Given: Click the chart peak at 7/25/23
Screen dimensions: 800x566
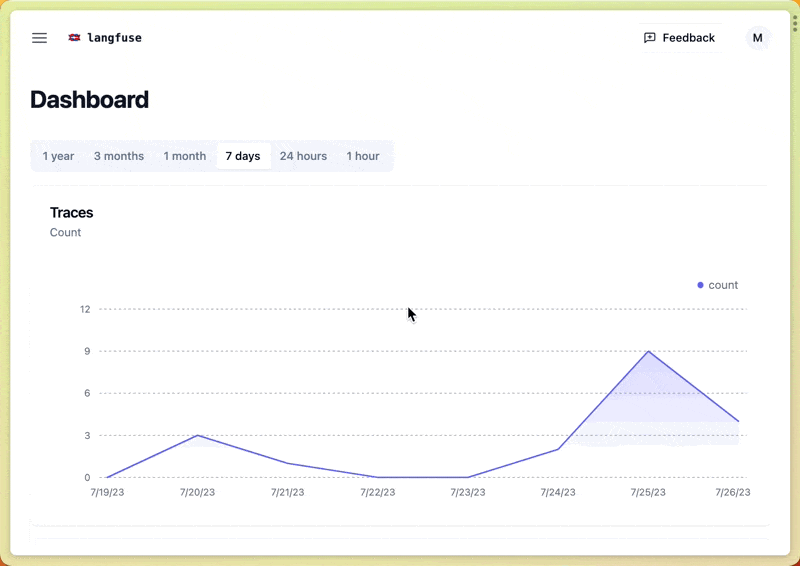Looking at the screenshot, I should pyautogui.click(x=649, y=351).
